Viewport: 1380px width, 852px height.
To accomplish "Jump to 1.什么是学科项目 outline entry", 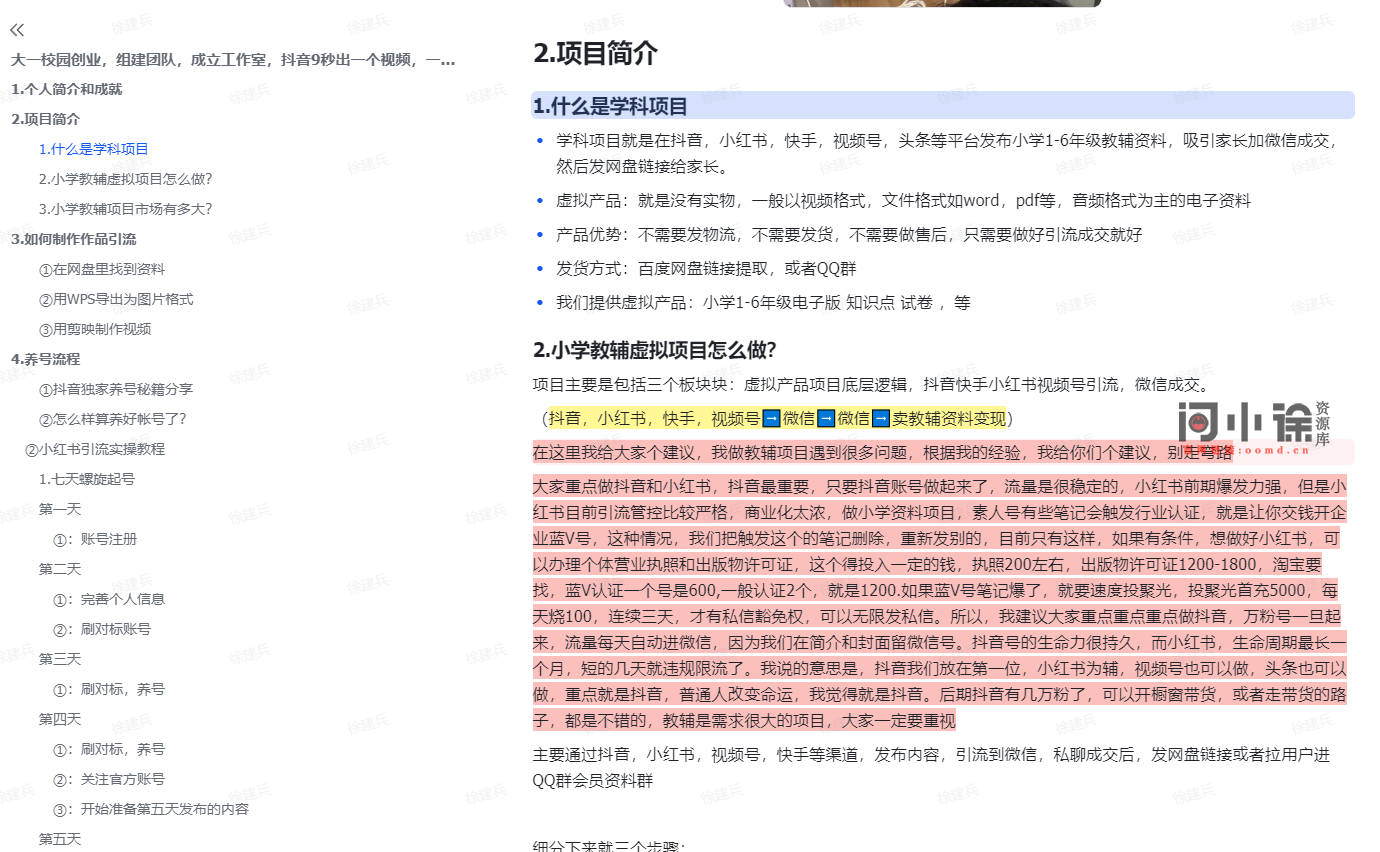I will pyautogui.click(x=94, y=149).
